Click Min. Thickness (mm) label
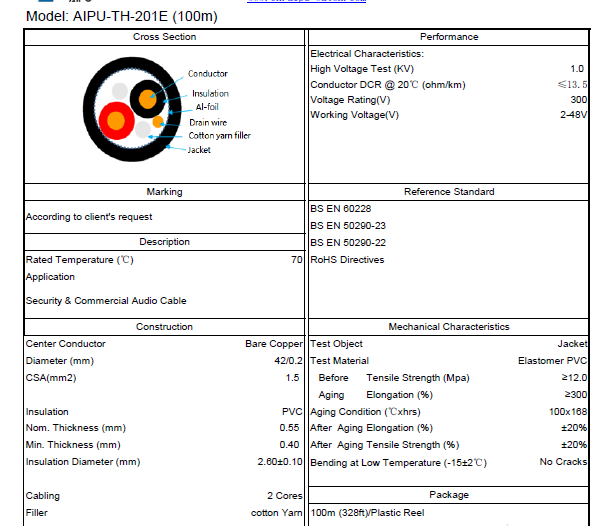 coord(73,445)
